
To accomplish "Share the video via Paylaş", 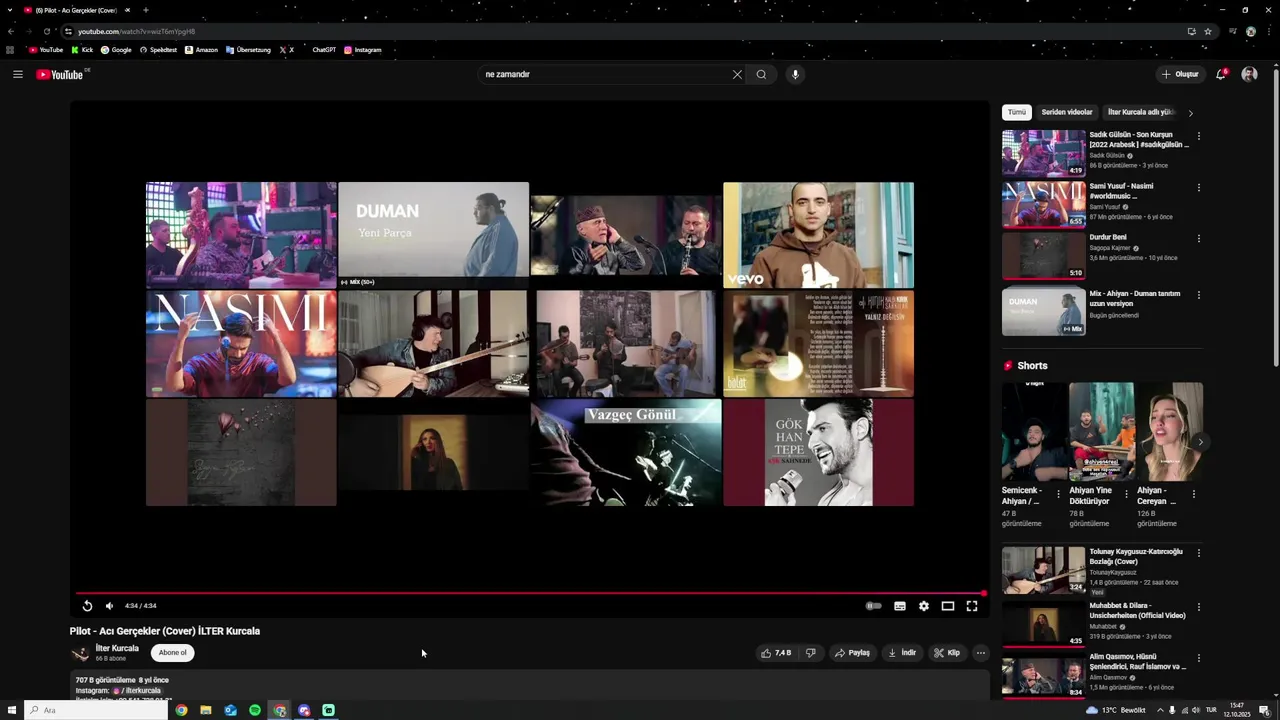I will click(853, 653).
